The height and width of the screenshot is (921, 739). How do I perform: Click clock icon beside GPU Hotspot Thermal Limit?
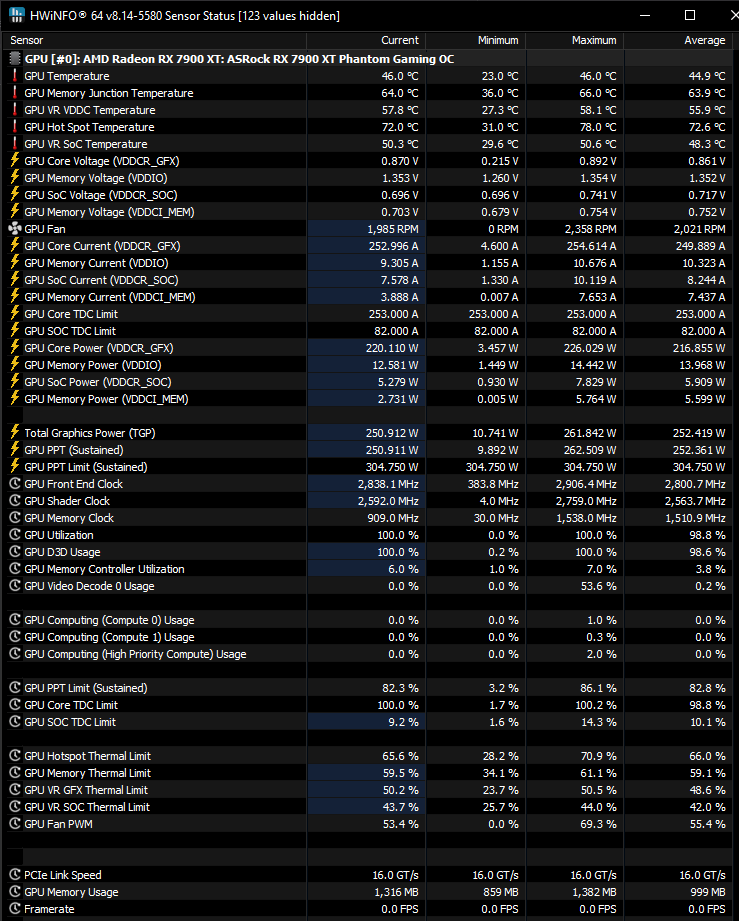[x=15, y=755]
